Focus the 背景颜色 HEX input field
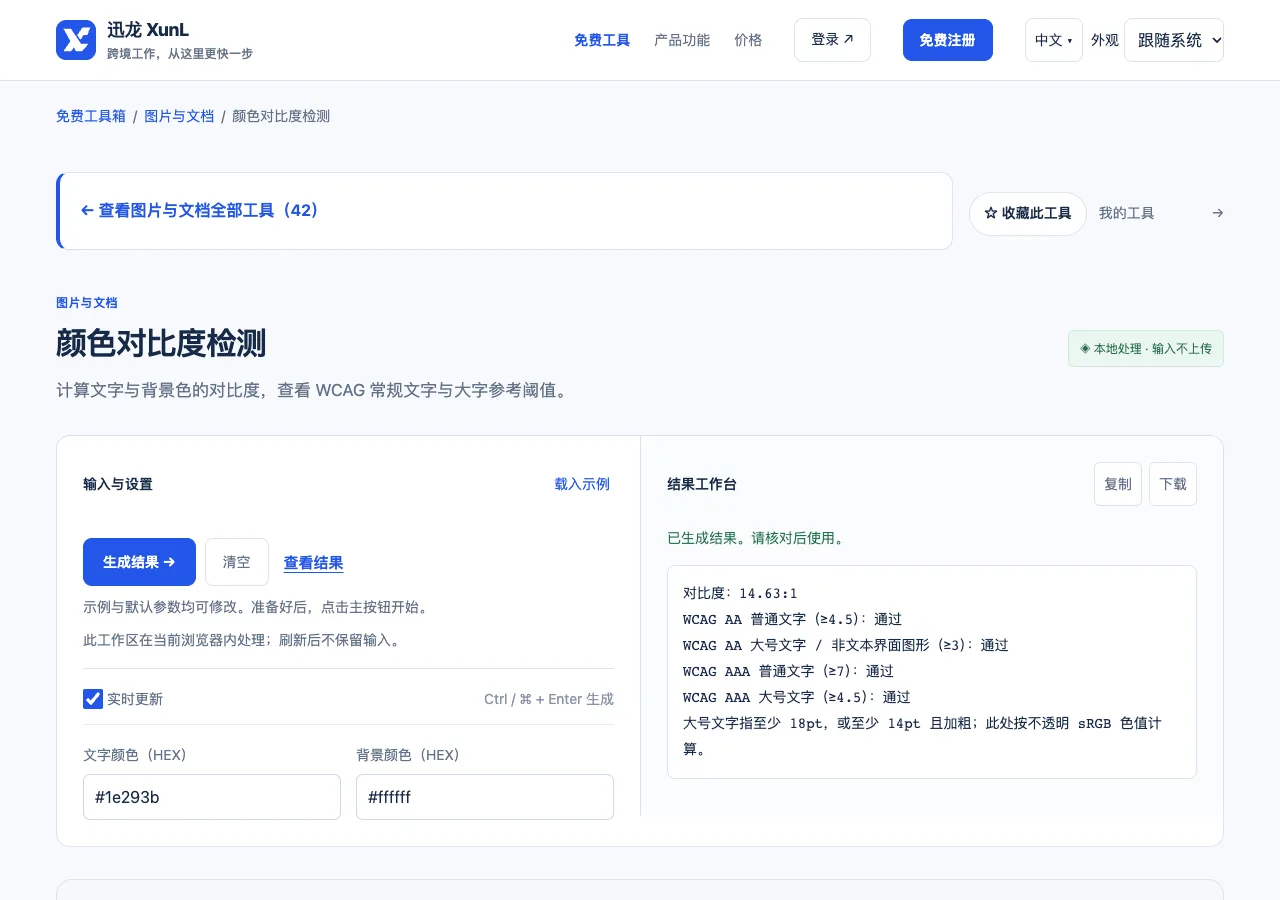The height and width of the screenshot is (900, 1280). click(485, 797)
